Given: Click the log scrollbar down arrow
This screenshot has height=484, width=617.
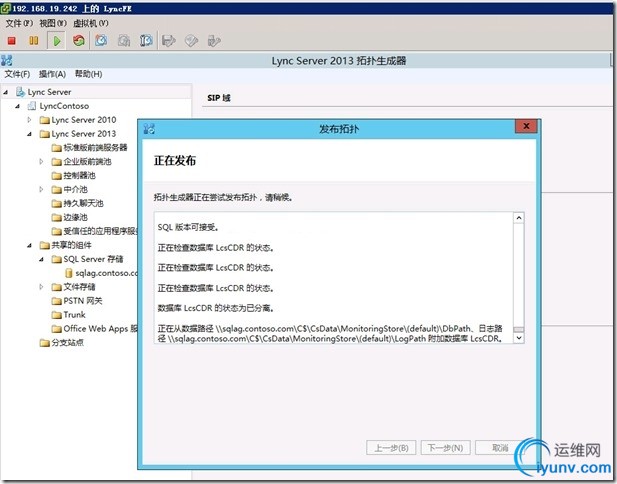Looking at the screenshot, I should (519, 338).
